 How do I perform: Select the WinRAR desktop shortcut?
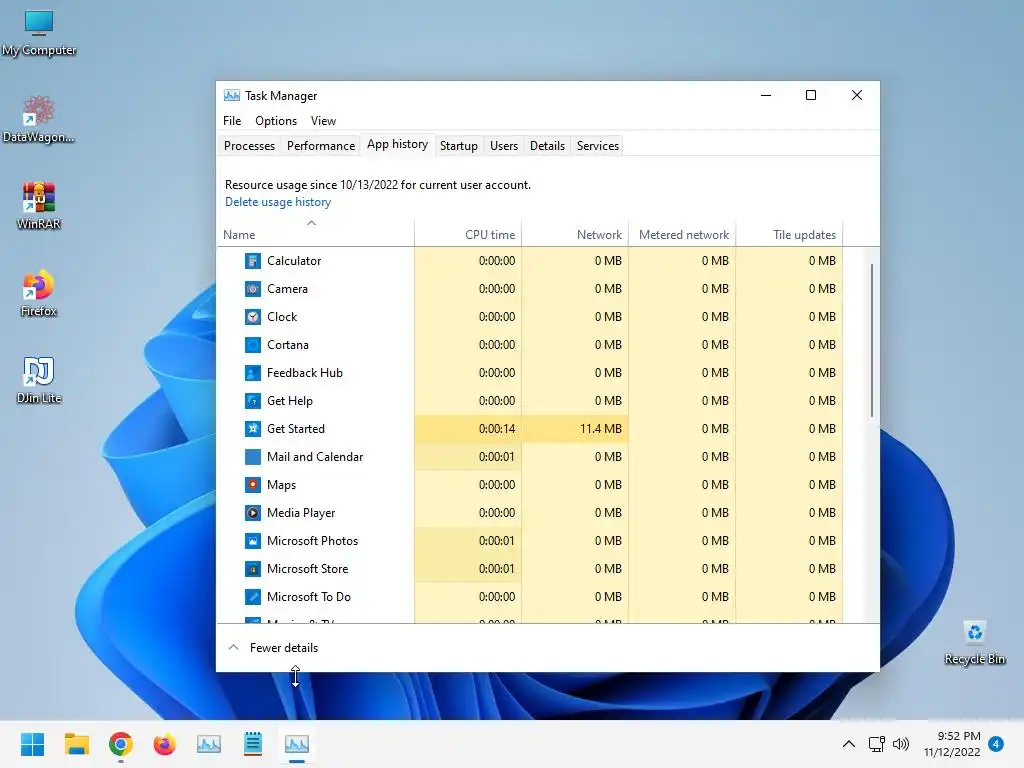point(39,206)
